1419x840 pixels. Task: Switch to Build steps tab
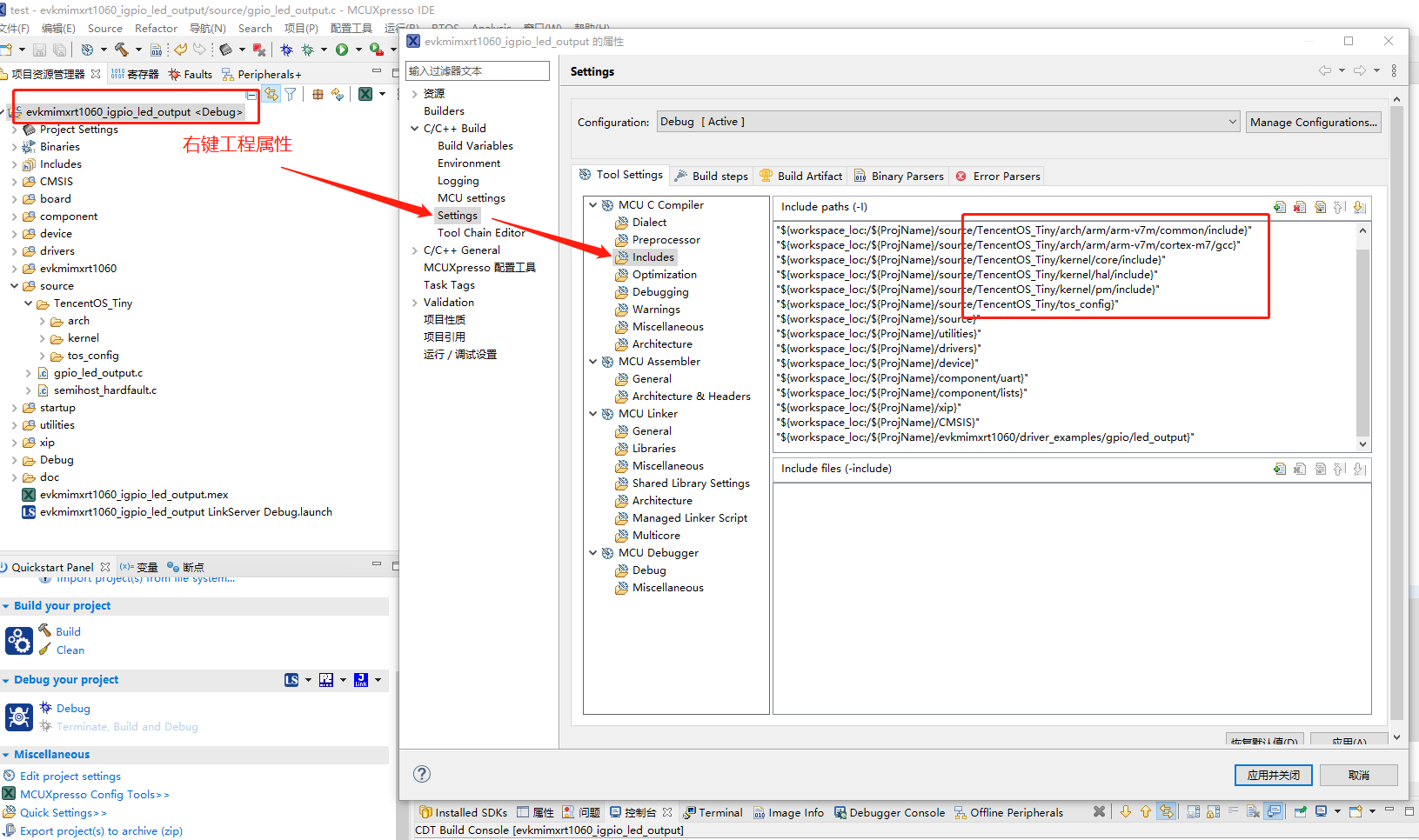point(711,176)
